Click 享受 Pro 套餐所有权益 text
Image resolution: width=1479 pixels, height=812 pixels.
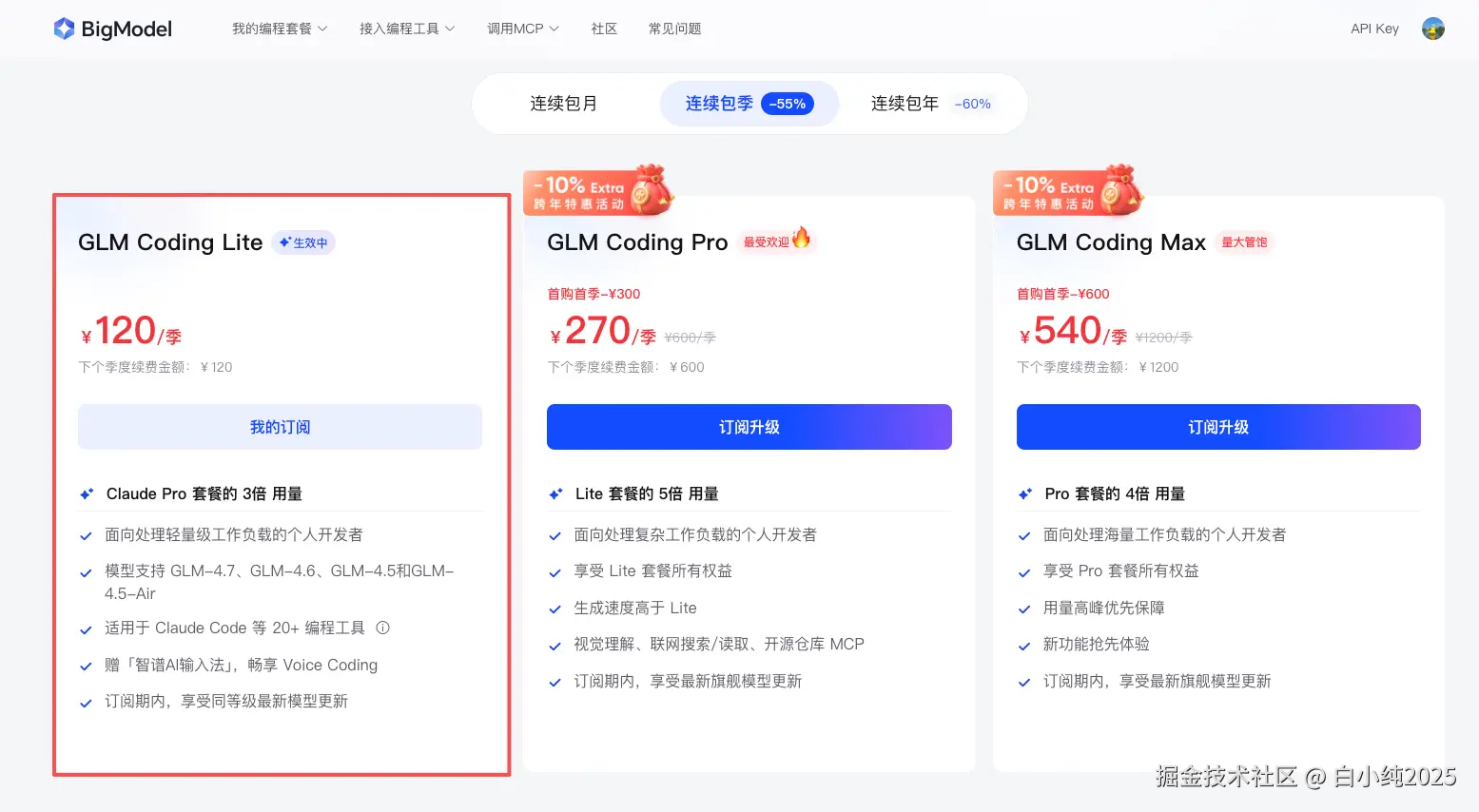coord(1121,571)
